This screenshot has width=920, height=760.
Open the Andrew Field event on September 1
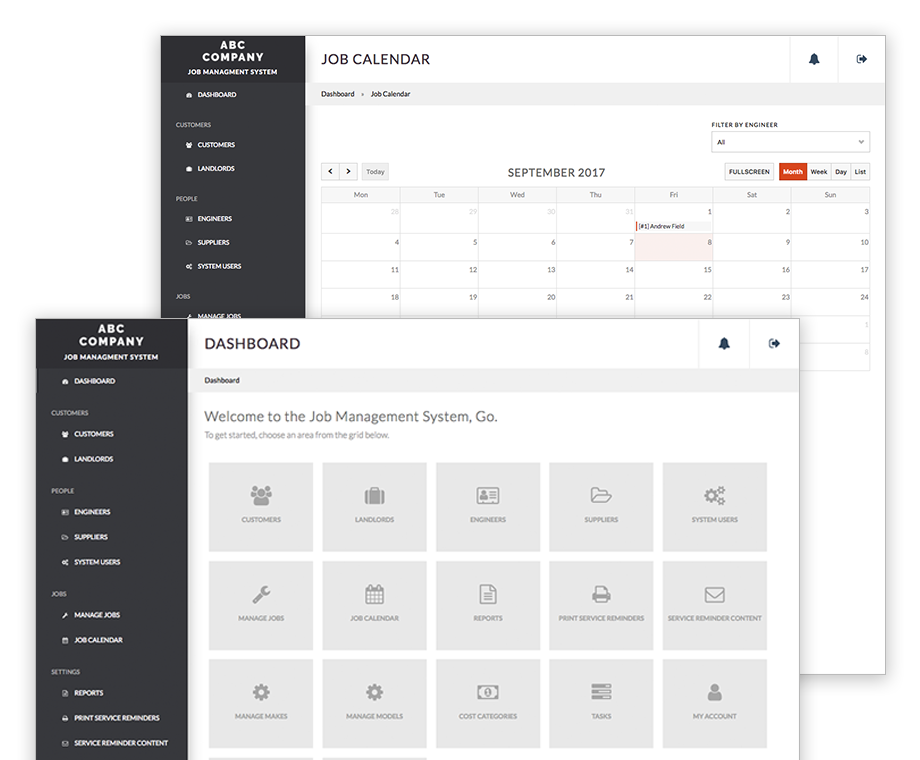tap(674, 226)
